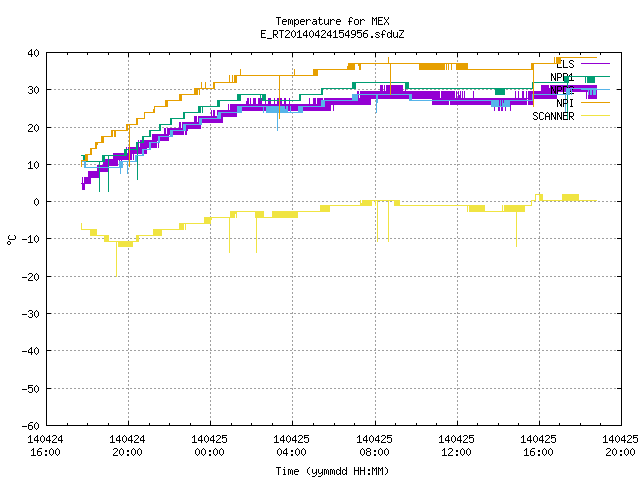This screenshot has width=640, height=480.
Task: Click the y-axis label -50
Action: (x=31, y=389)
